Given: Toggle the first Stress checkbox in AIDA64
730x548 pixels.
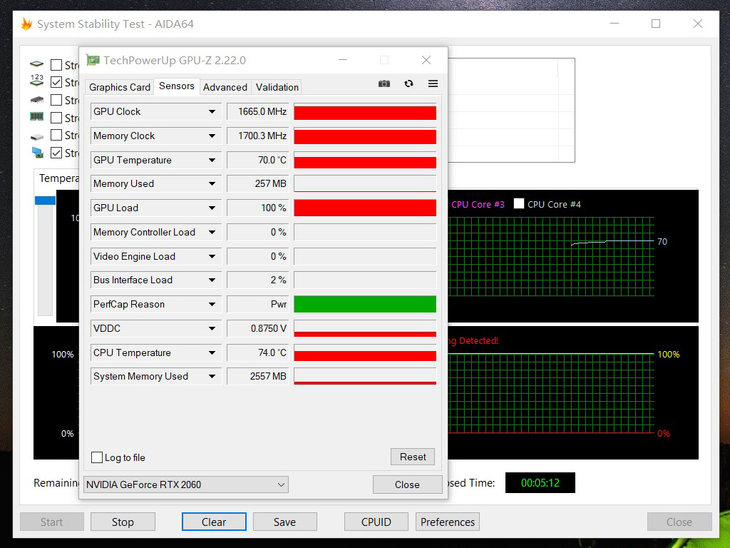Looking at the screenshot, I should [56, 65].
